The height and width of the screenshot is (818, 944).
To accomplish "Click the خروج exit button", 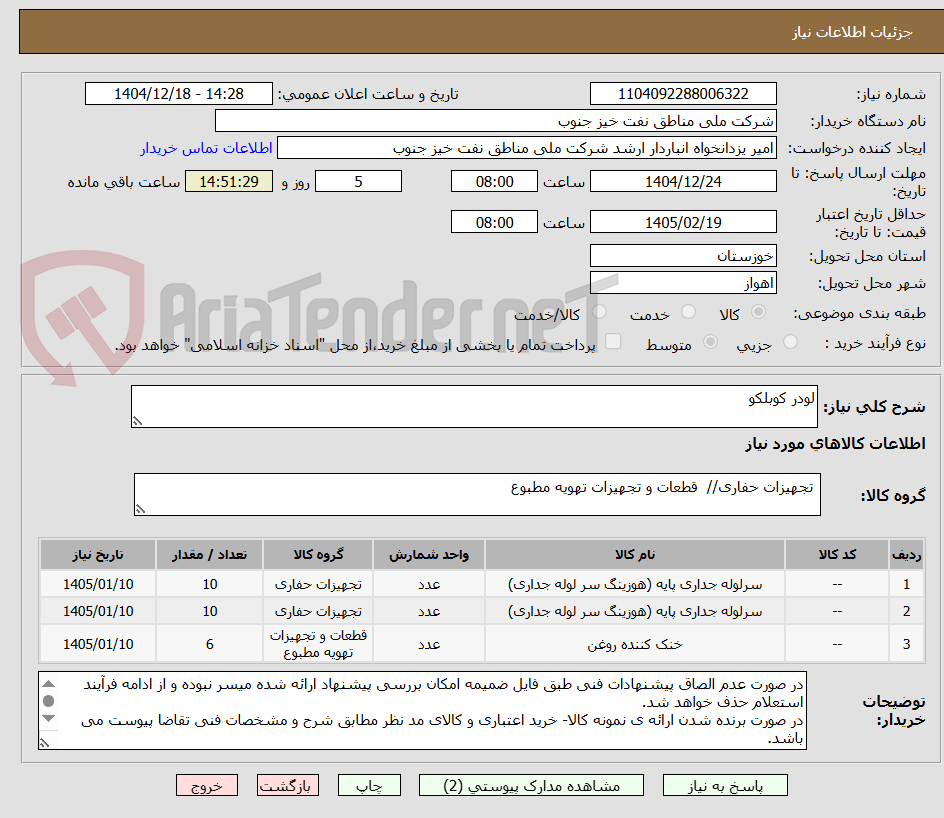I will tap(206, 785).
